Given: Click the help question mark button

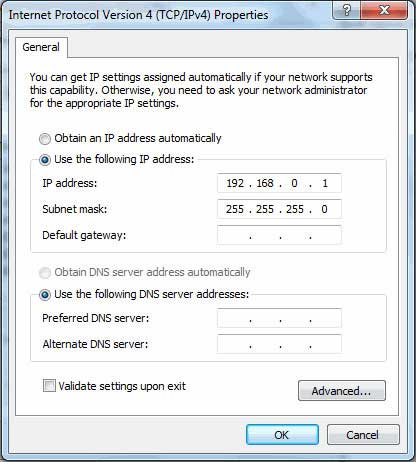Looking at the screenshot, I should pyautogui.click(x=347, y=10).
